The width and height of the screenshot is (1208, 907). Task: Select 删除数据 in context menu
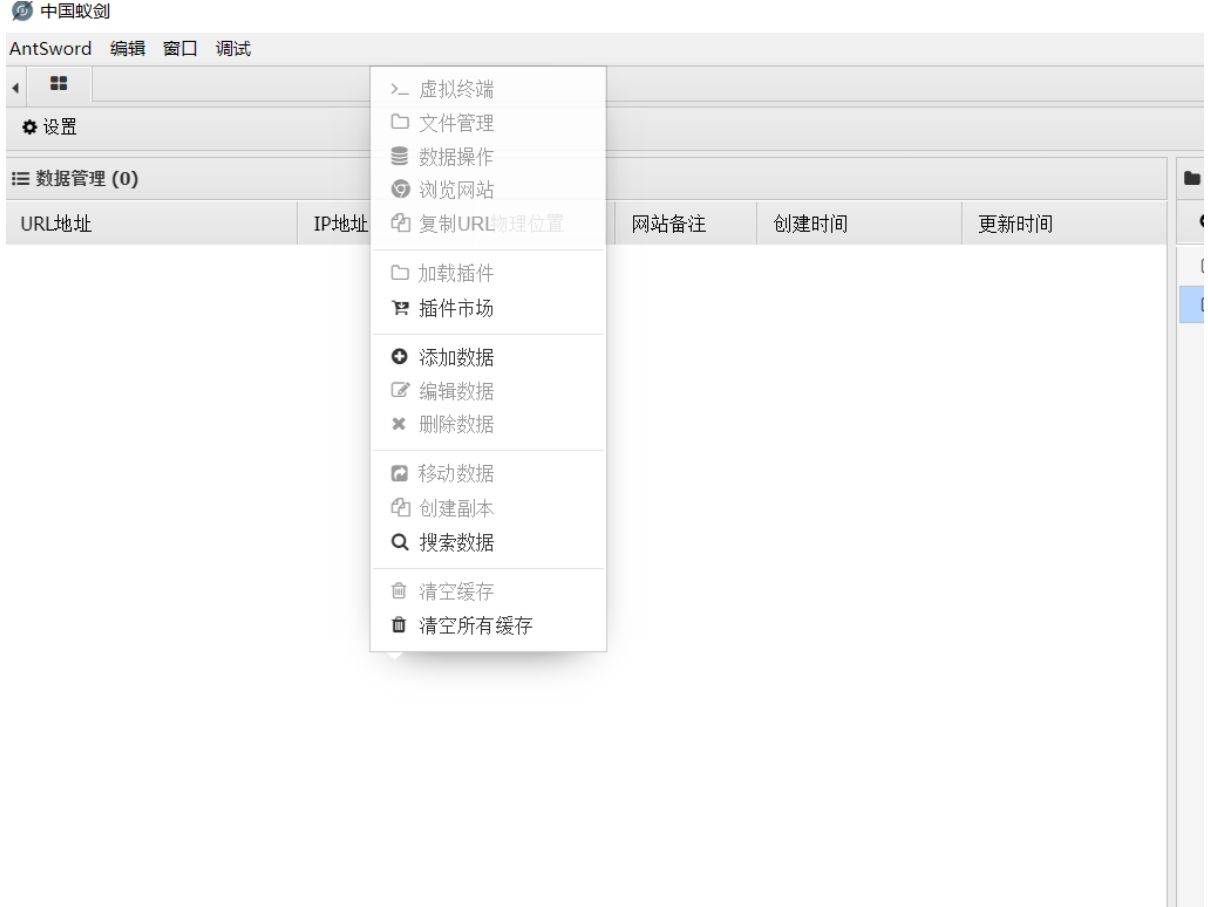(x=488, y=425)
